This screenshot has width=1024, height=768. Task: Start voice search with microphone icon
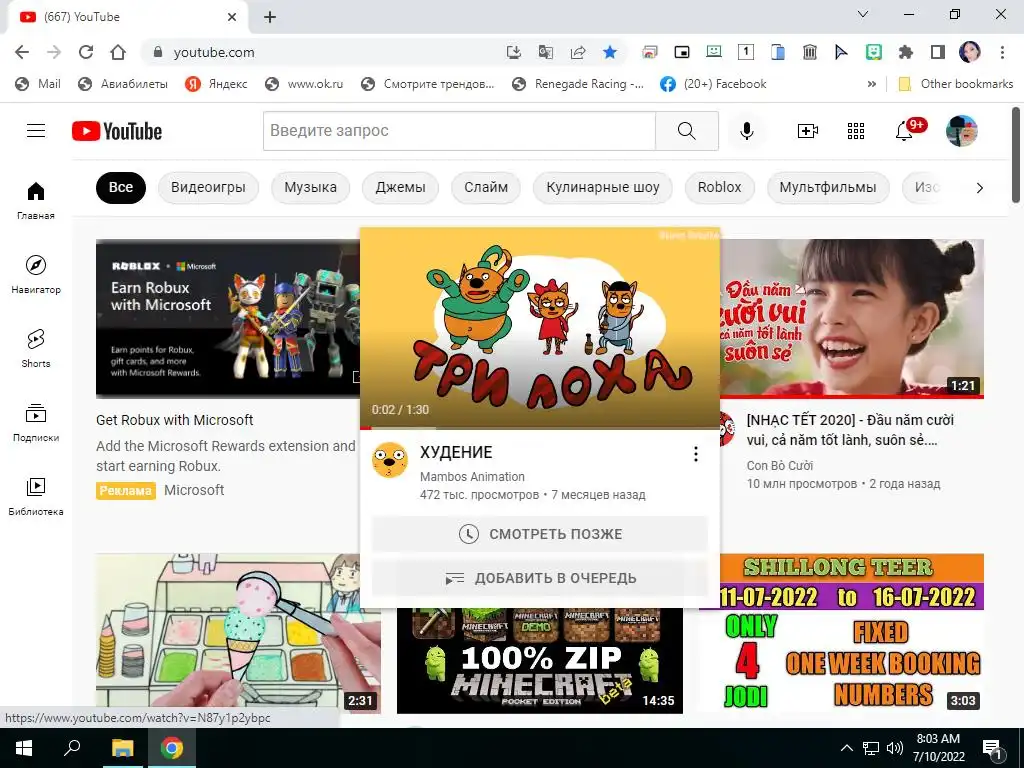pyautogui.click(x=746, y=131)
